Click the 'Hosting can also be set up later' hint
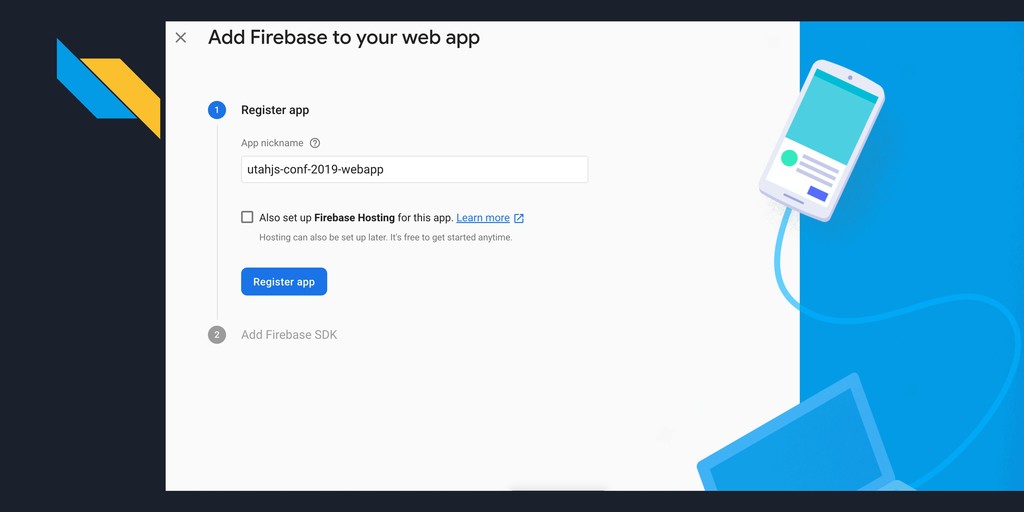1024x512 pixels. [x=386, y=238]
